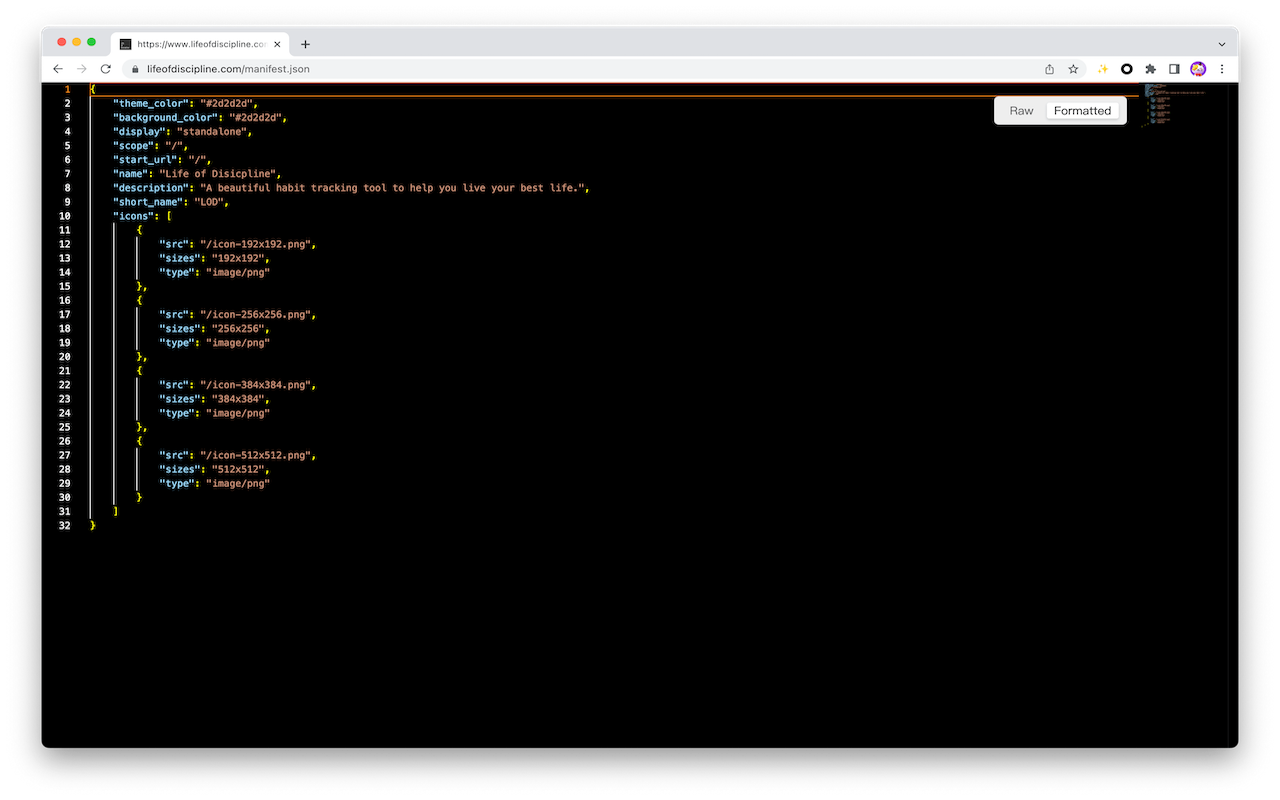Click the "display" key
Screen dimensions: 1280x800
[139, 131]
